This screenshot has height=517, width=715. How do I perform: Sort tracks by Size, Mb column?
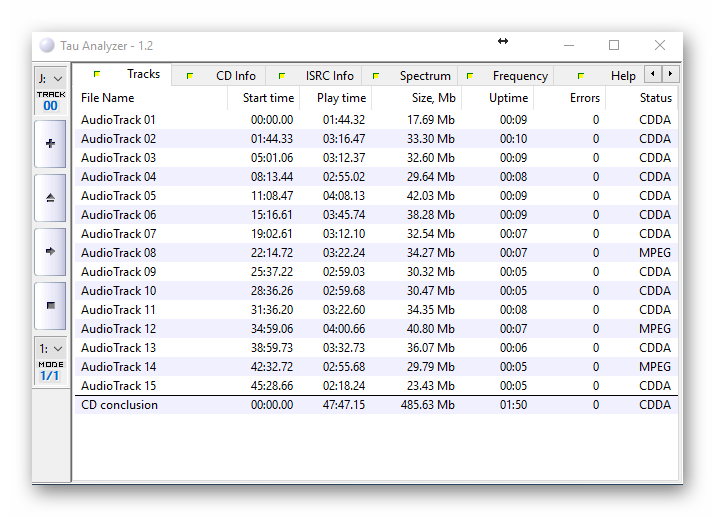(433, 98)
